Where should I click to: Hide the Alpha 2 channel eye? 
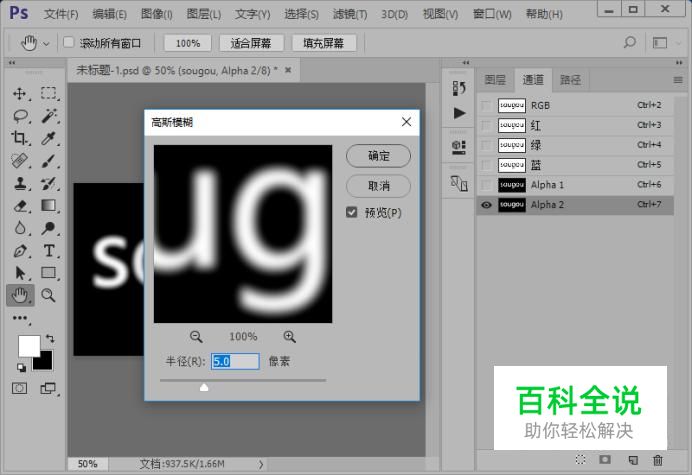486,205
